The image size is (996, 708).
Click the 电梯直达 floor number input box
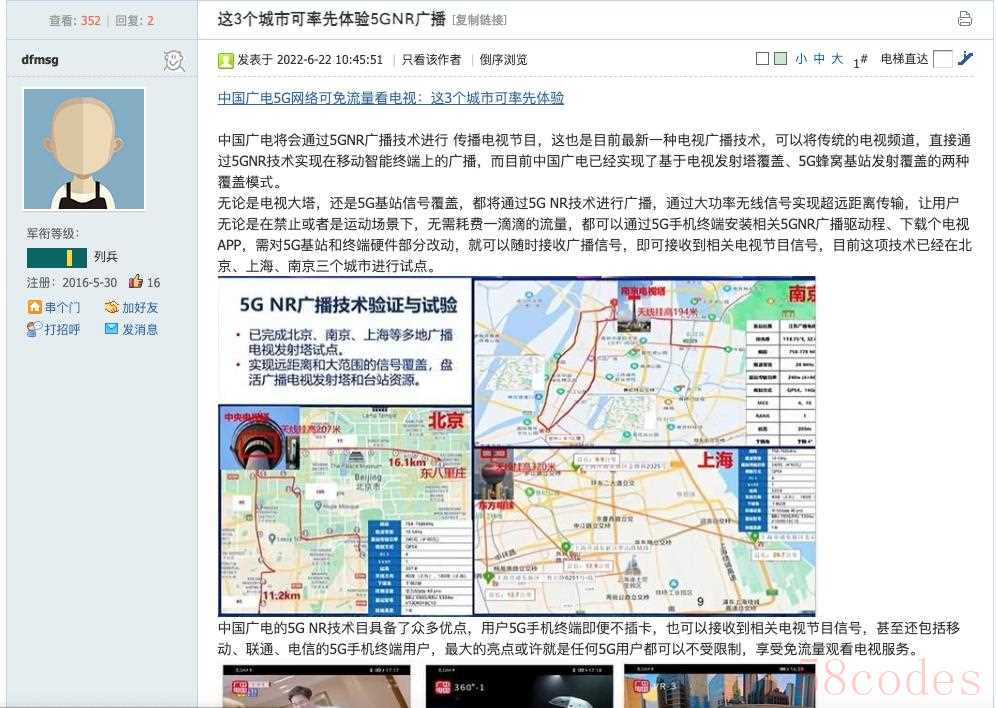click(x=943, y=59)
